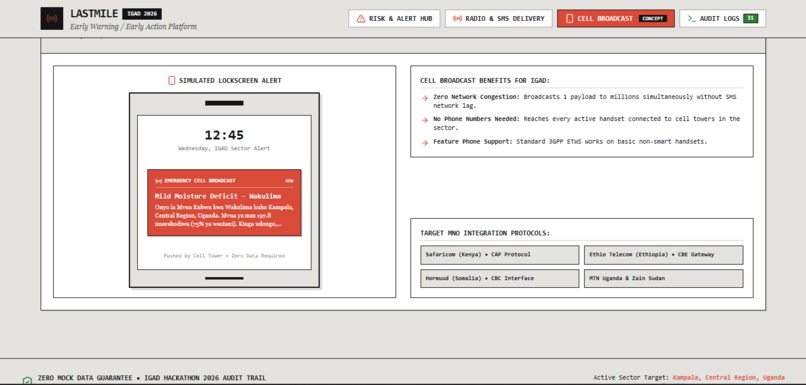The width and height of the screenshot is (806, 385).
Task: Click the red emergency cell broadcast alert card
Action: click(224, 203)
